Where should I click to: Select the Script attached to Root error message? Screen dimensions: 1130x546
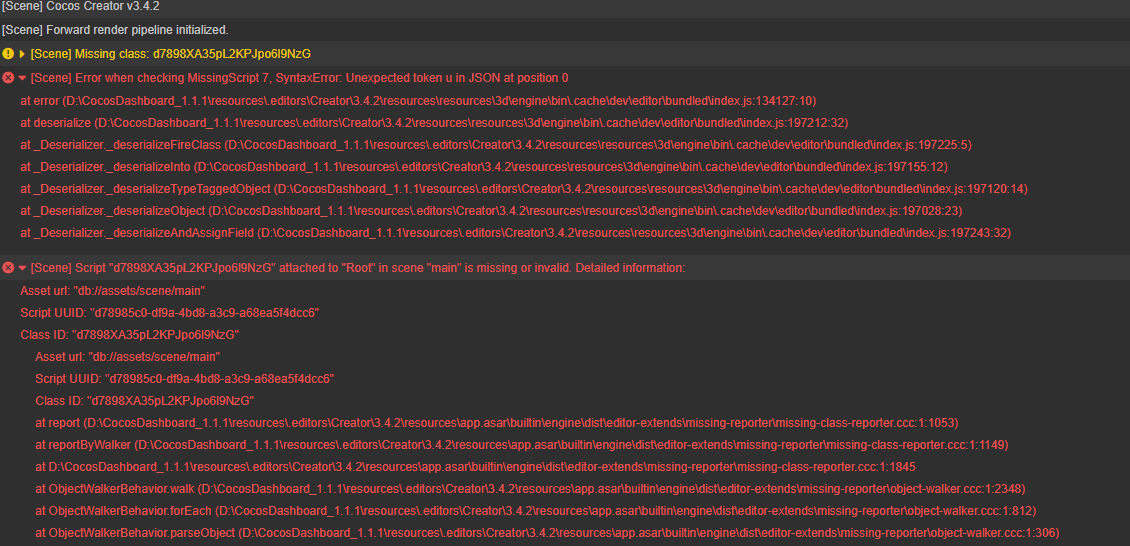pos(357,268)
